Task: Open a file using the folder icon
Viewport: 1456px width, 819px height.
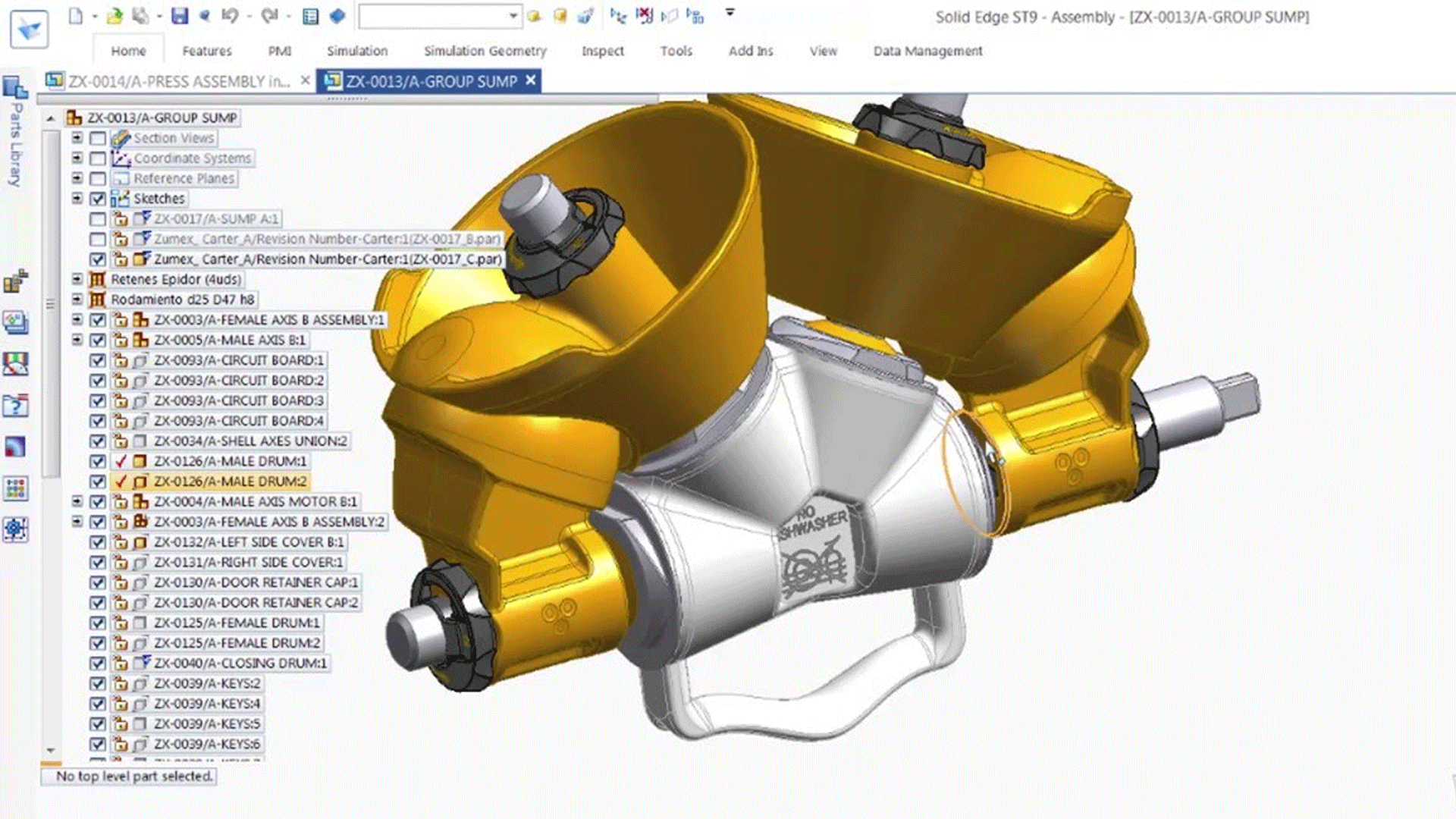Action: [x=115, y=16]
